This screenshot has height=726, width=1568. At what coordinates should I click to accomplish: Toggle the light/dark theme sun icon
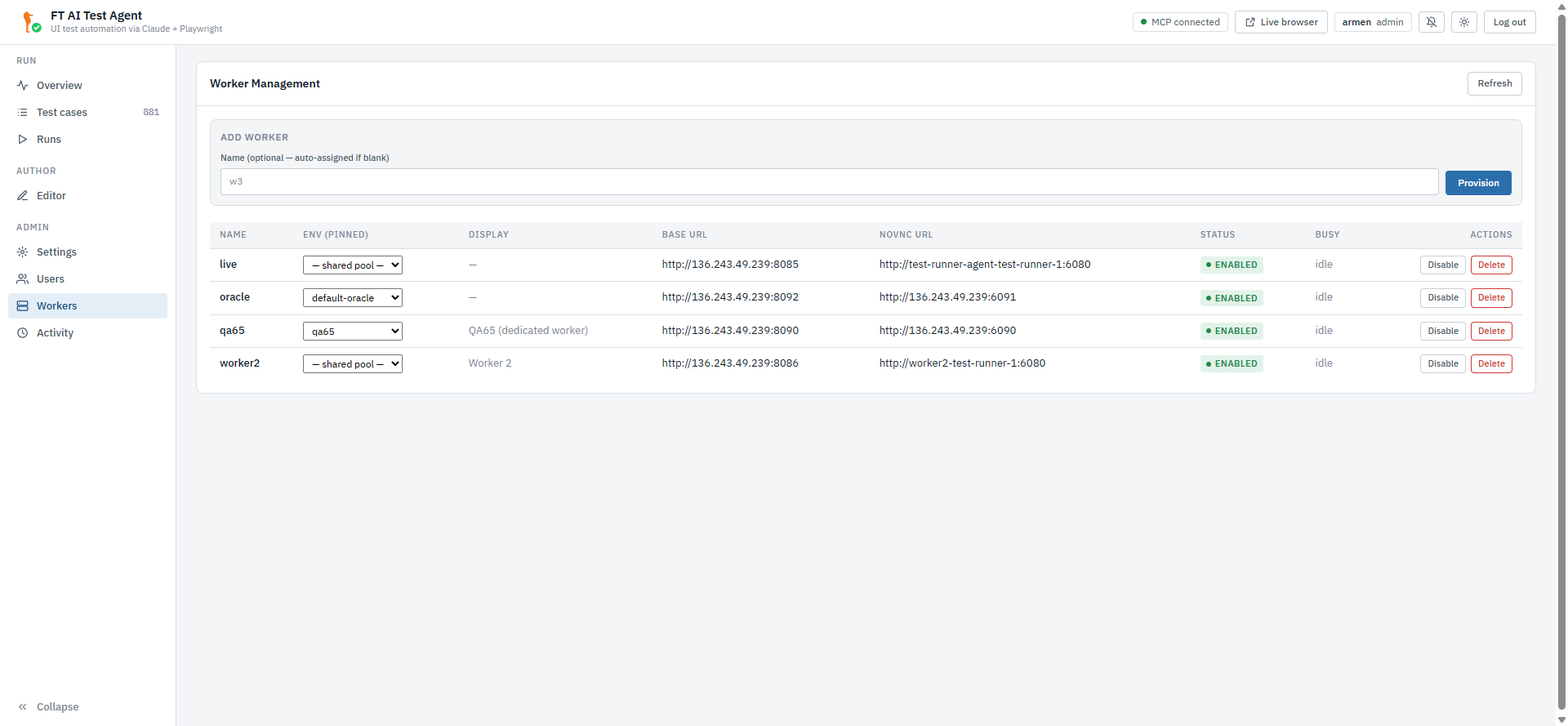1464,22
